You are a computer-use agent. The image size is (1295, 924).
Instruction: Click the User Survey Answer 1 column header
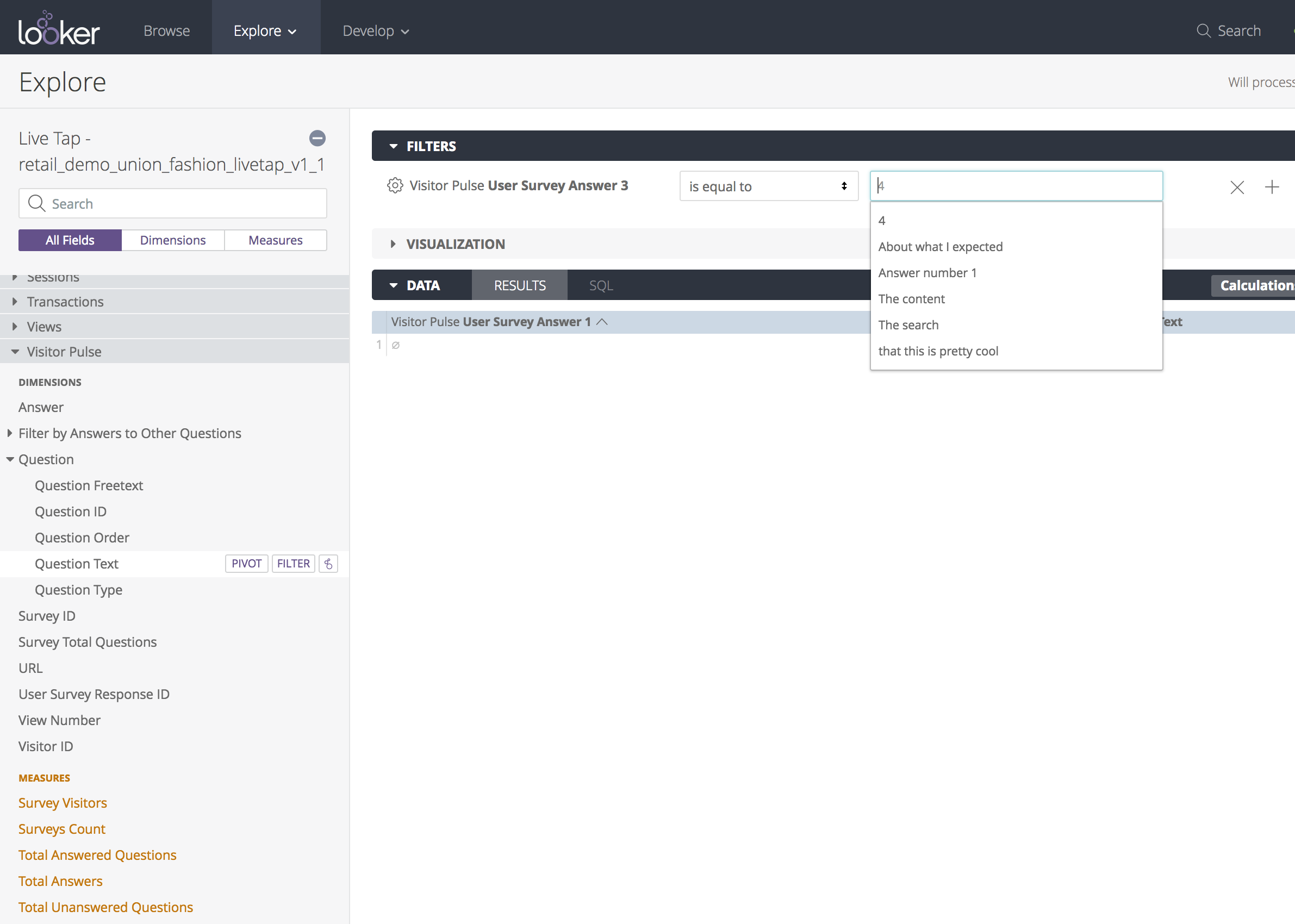click(x=491, y=322)
